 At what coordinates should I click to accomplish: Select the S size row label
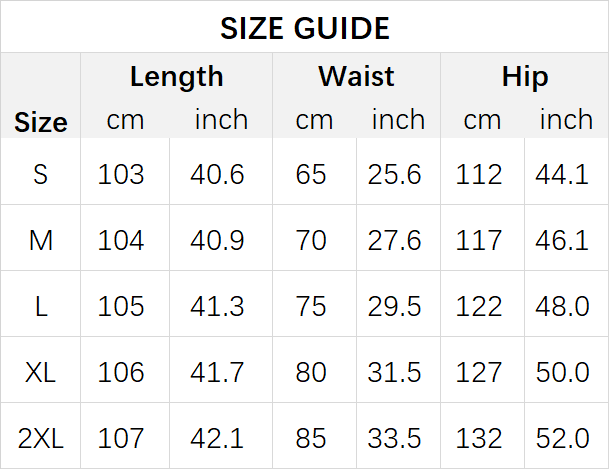coord(41,174)
